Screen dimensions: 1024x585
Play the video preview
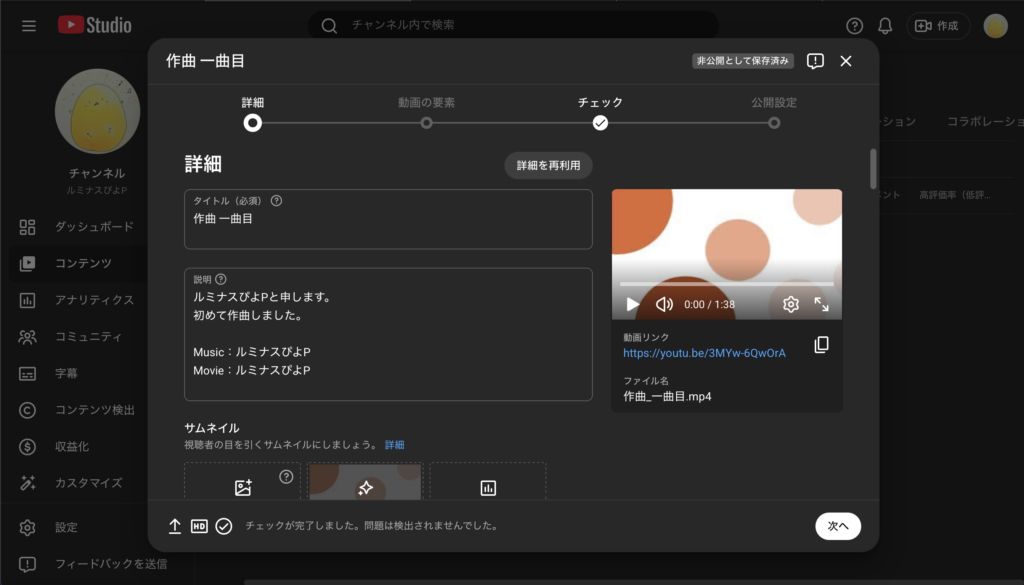click(632, 304)
